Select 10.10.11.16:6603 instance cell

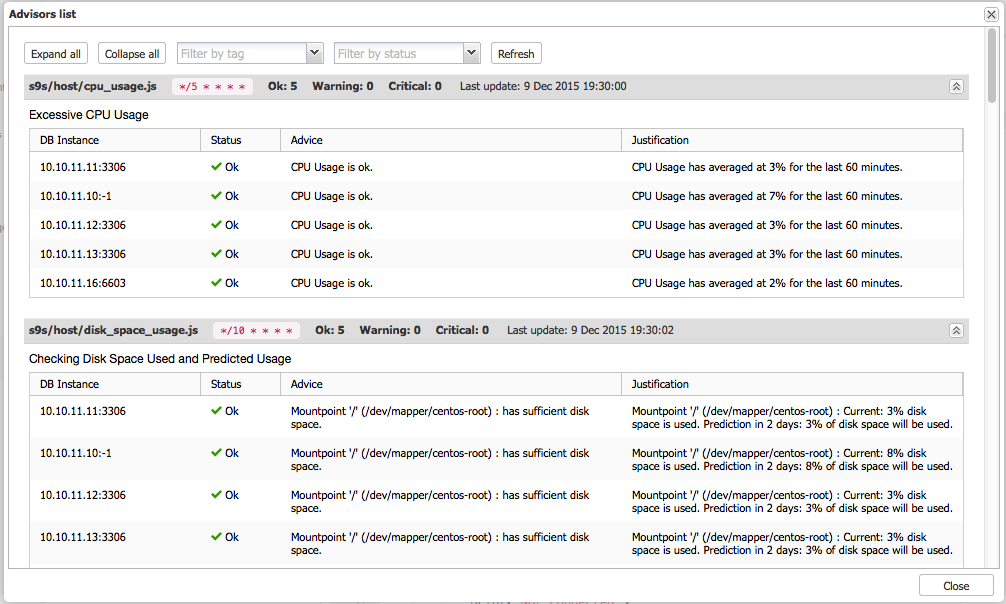tap(83, 283)
